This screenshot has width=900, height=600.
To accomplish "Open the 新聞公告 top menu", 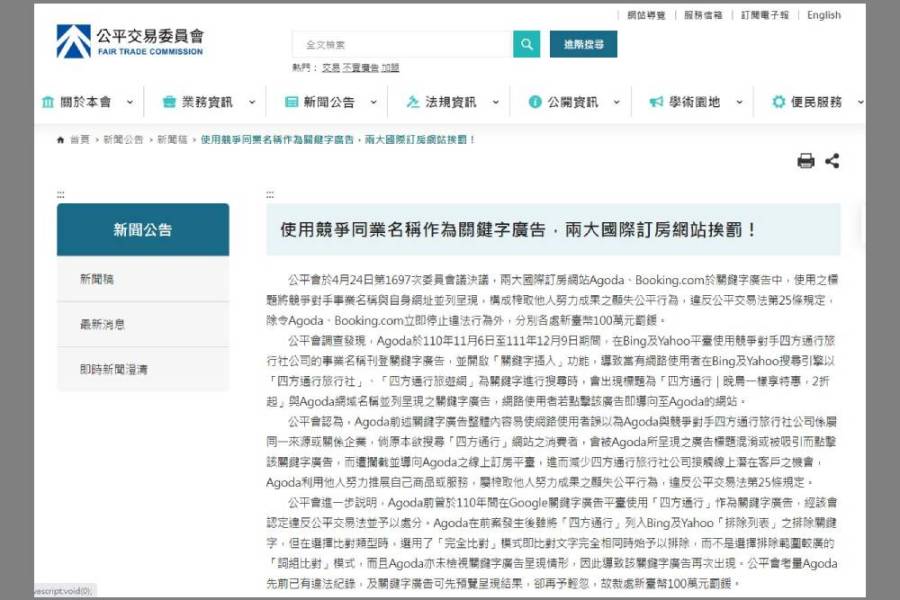I will point(329,102).
